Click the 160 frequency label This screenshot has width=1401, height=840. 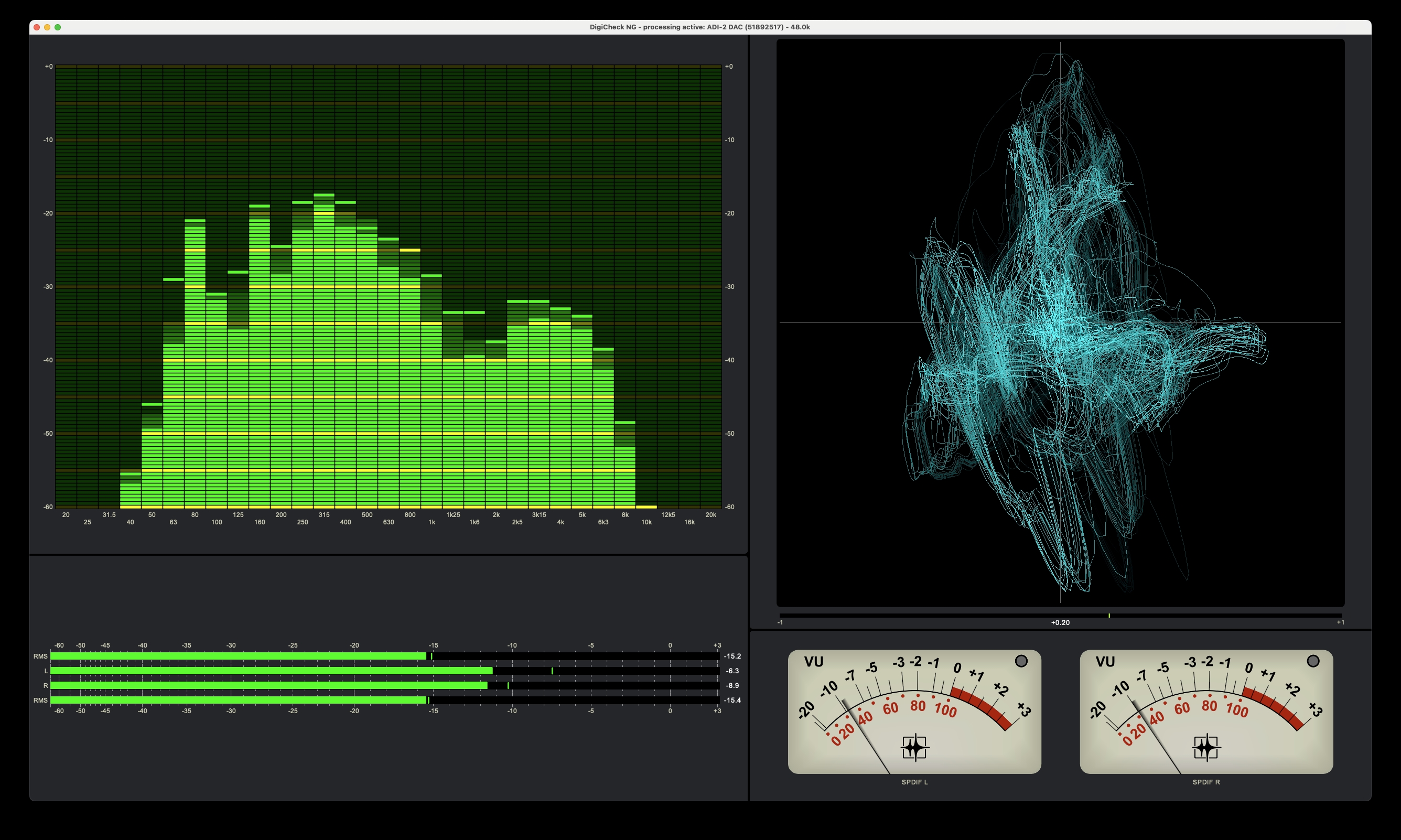[260, 522]
